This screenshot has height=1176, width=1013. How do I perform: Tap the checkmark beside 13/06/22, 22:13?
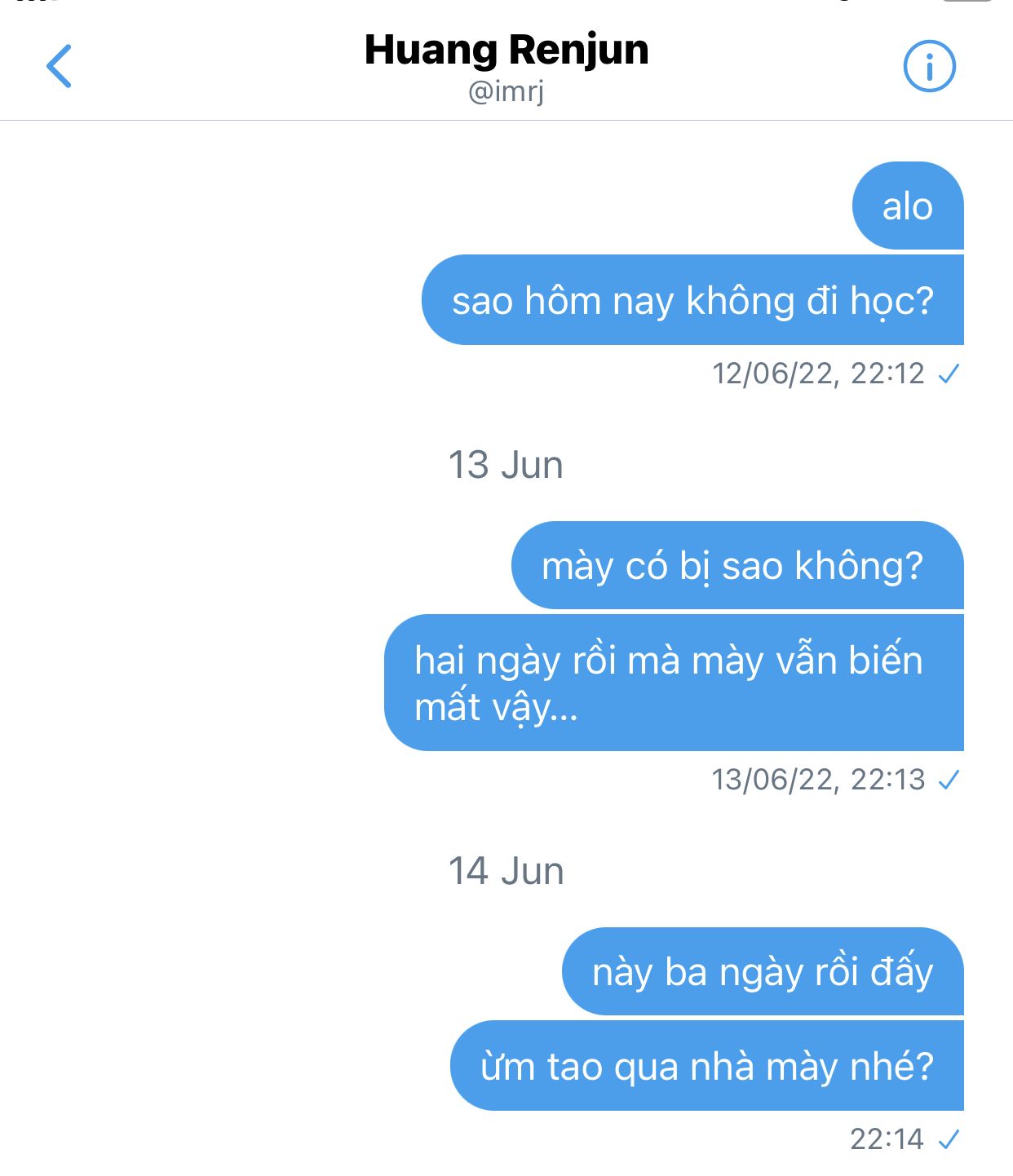pyautogui.click(x=949, y=780)
